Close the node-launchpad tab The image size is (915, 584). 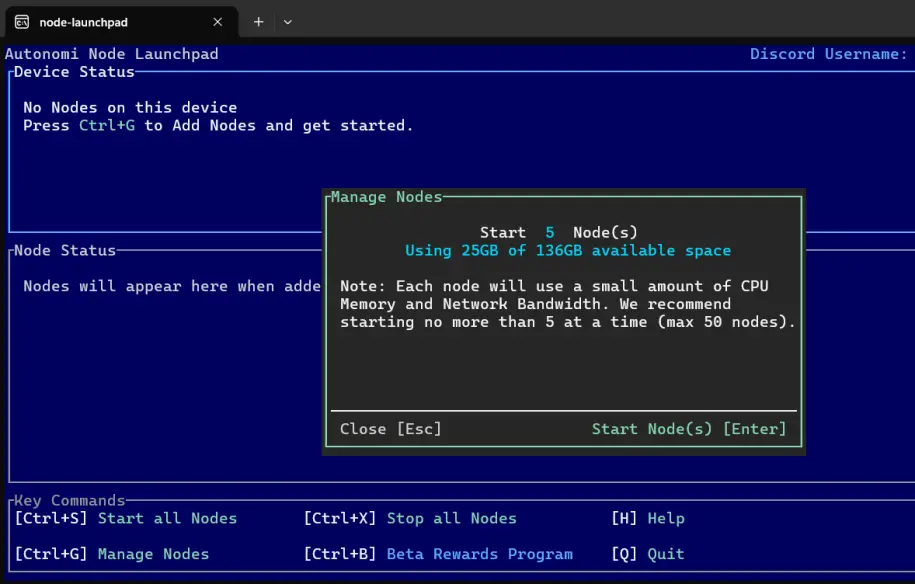pos(218,22)
